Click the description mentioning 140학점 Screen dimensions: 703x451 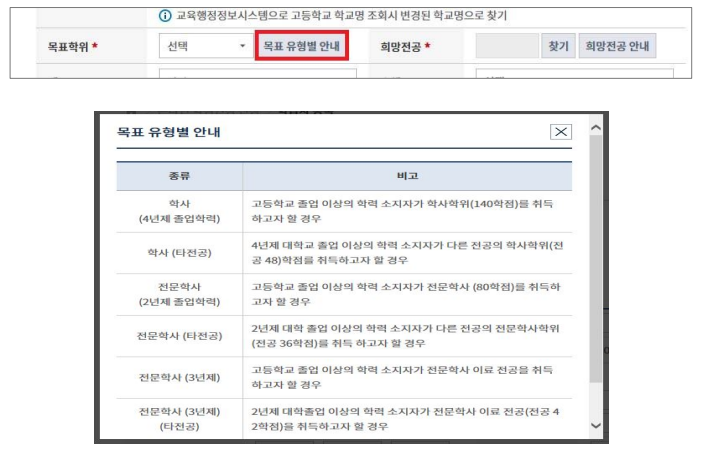tap(402, 211)
